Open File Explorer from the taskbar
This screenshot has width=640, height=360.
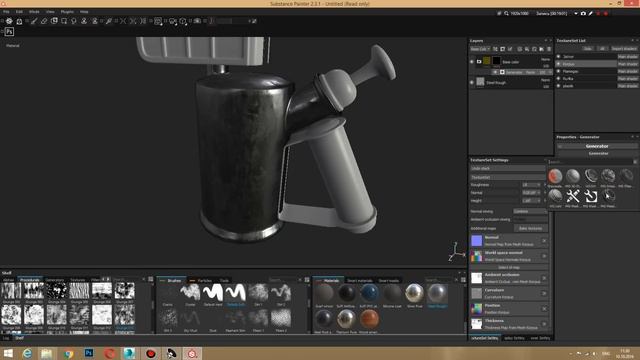[x=47, y=353]
